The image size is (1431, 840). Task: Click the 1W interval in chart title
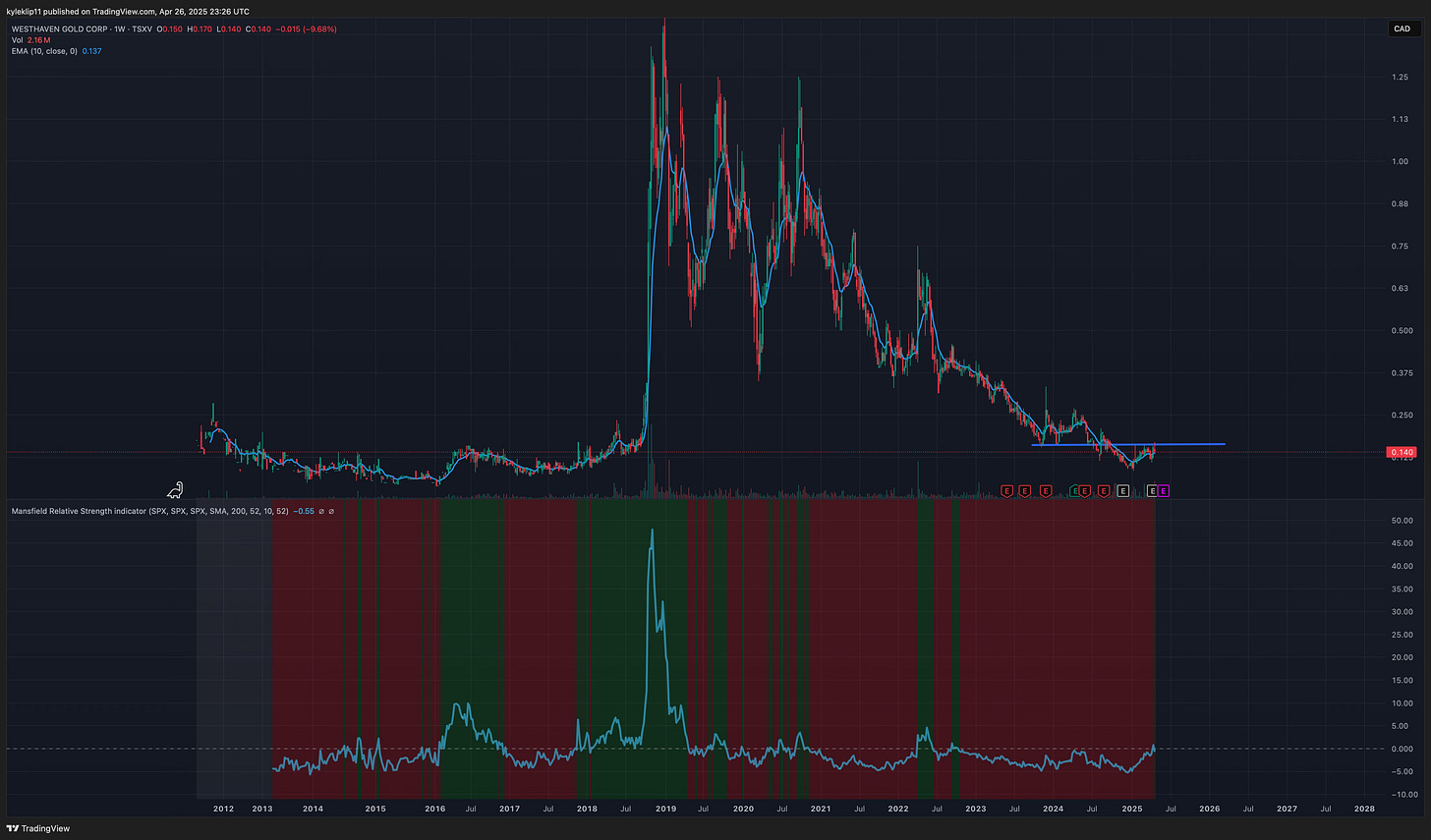point(120,29)
